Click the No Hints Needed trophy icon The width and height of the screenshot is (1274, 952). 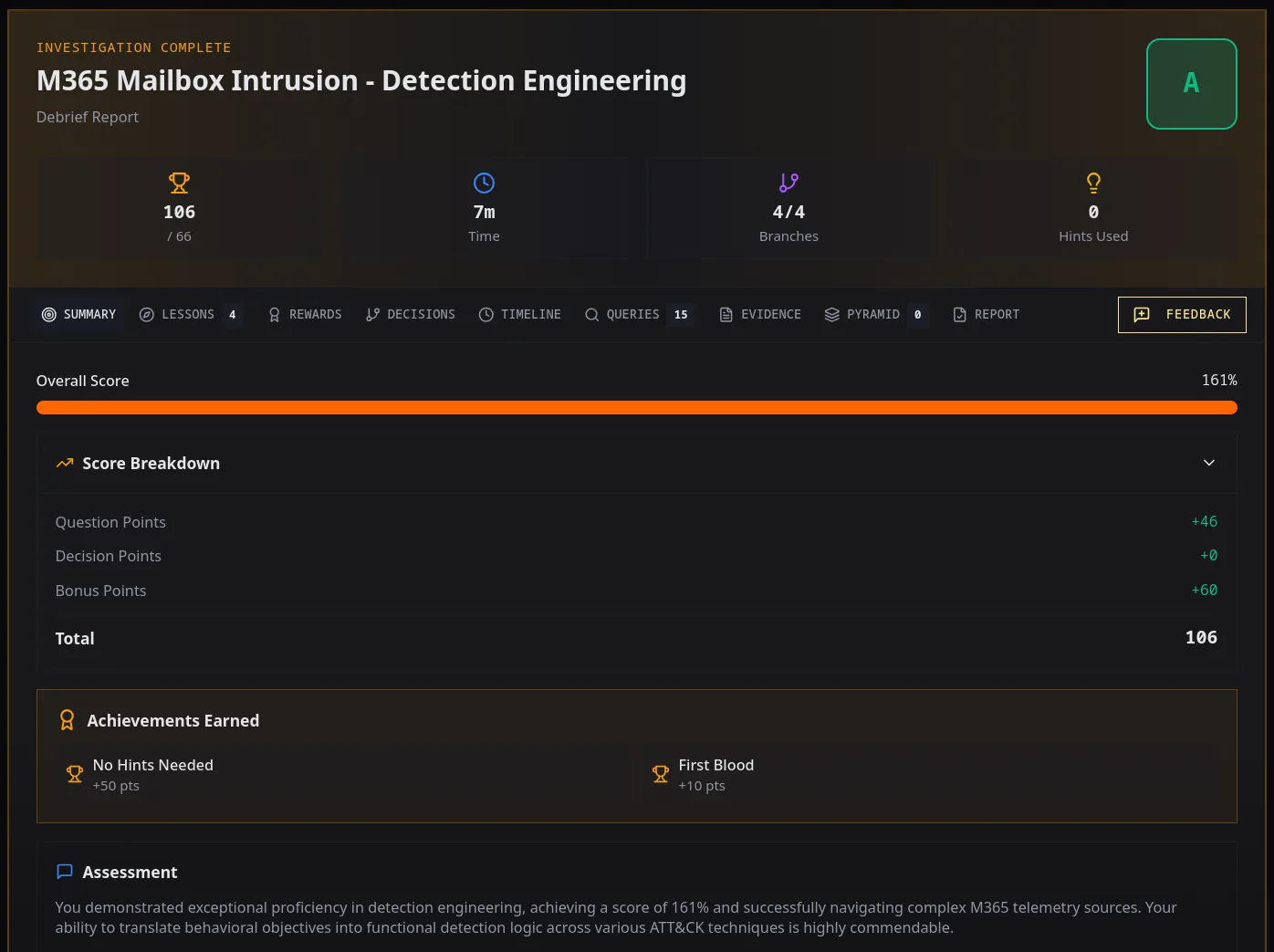tap(75, 774)
